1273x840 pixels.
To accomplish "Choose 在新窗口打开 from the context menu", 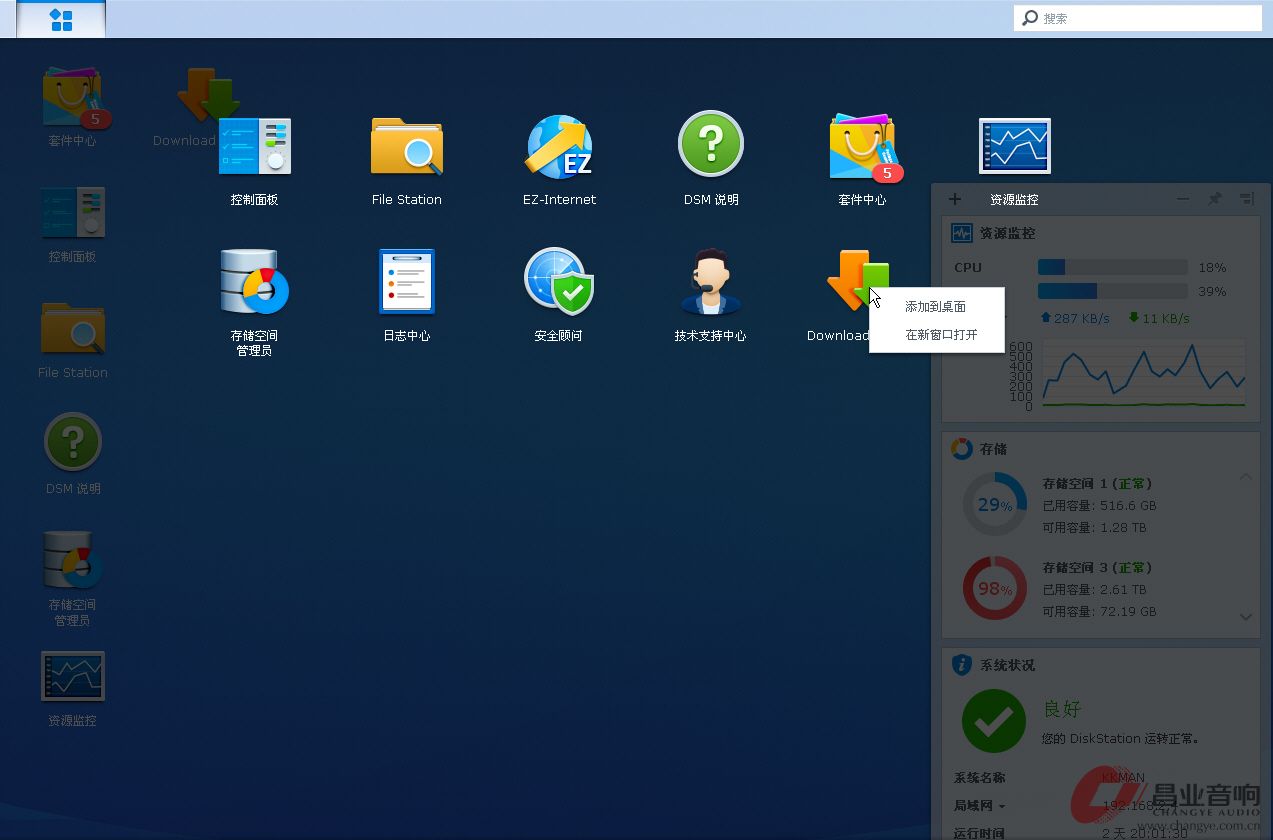I will [936, 334].
